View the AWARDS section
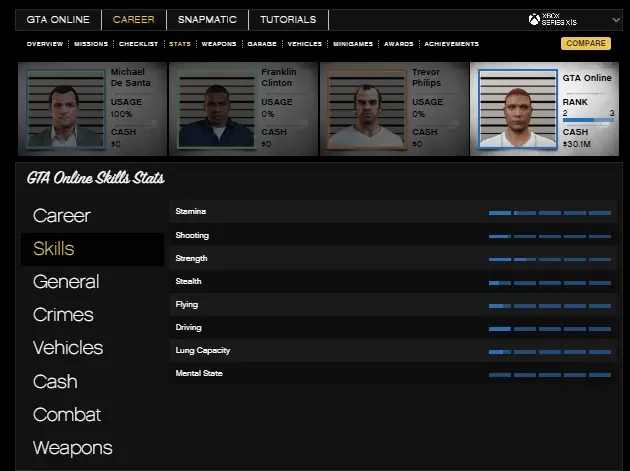This screenshot has height=471, width=630. click(399, 44)
